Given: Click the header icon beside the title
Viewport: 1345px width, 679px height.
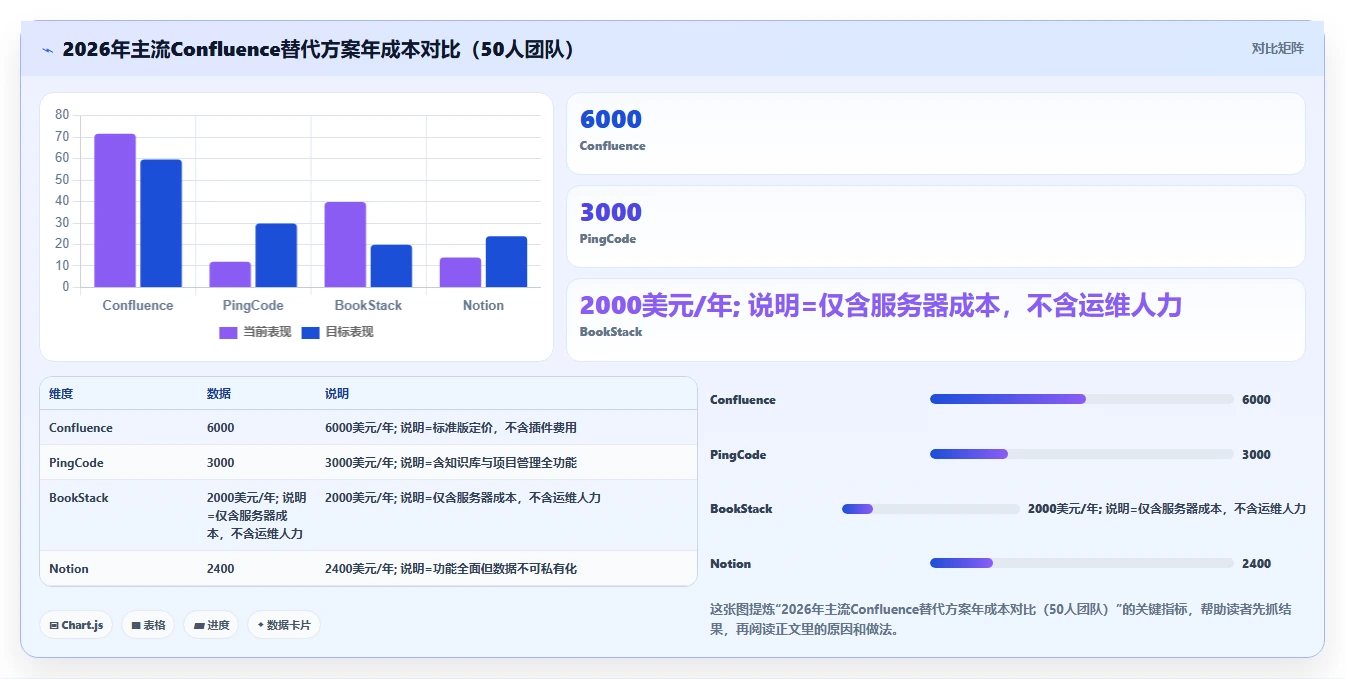Looking at the screenshot, I should pyautogui.click(x=47, y=50).
